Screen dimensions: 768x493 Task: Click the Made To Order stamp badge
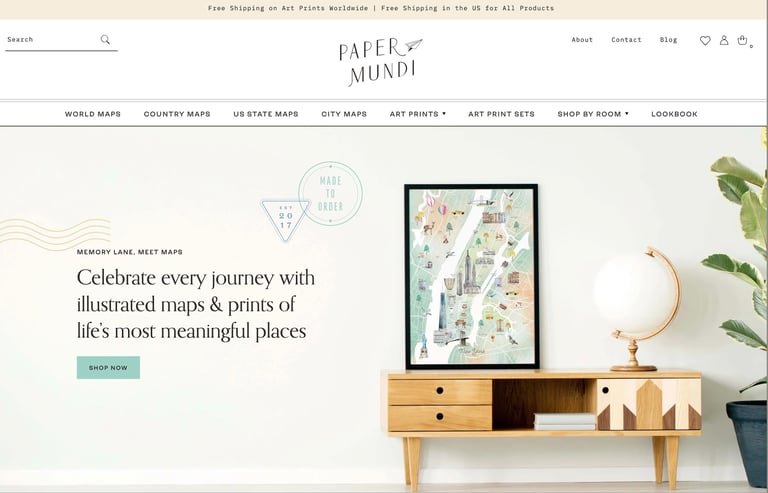coord(331,193)
